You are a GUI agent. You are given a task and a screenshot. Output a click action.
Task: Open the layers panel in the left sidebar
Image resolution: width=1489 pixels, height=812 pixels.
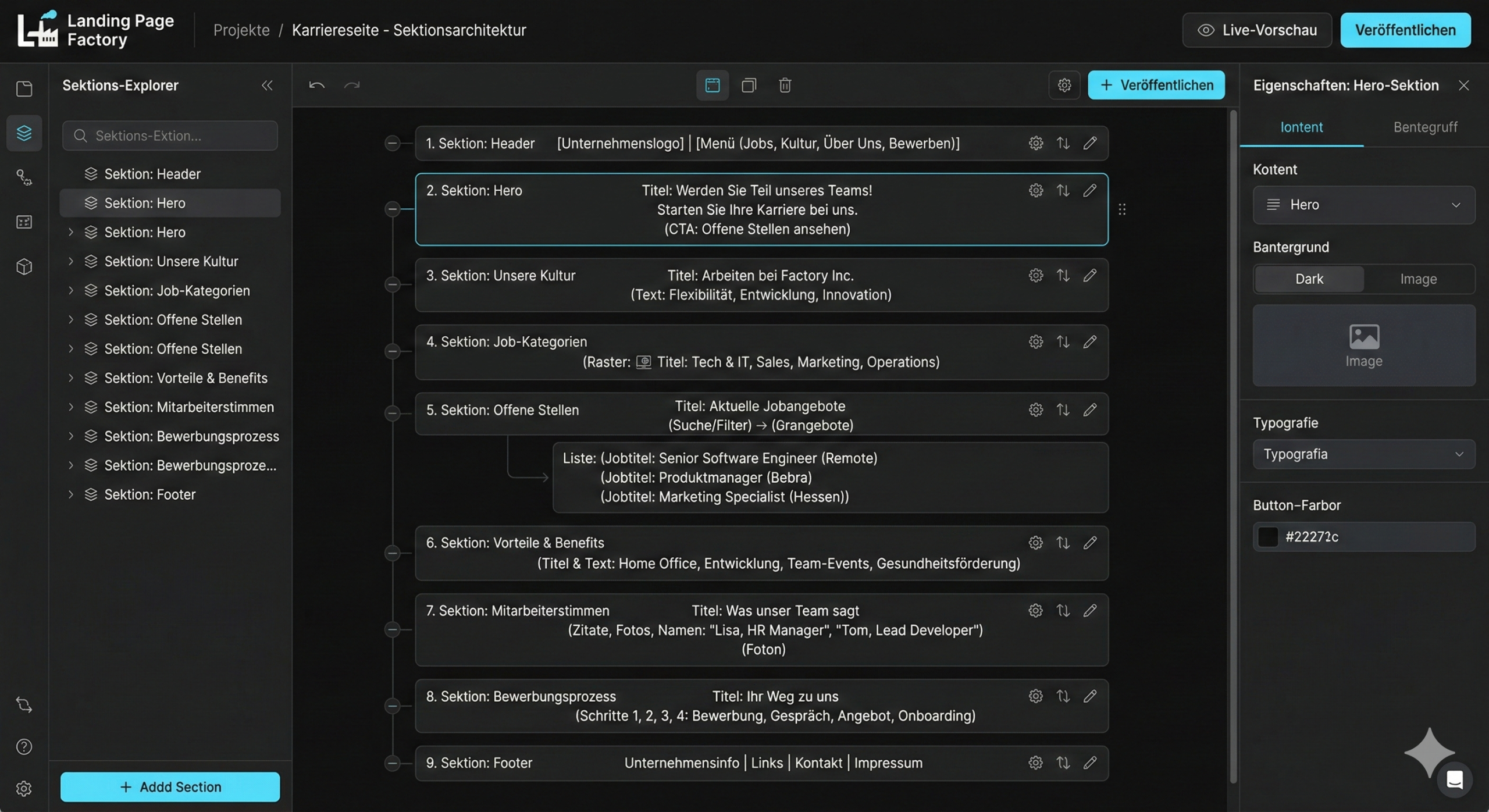[x=24, y=133]
